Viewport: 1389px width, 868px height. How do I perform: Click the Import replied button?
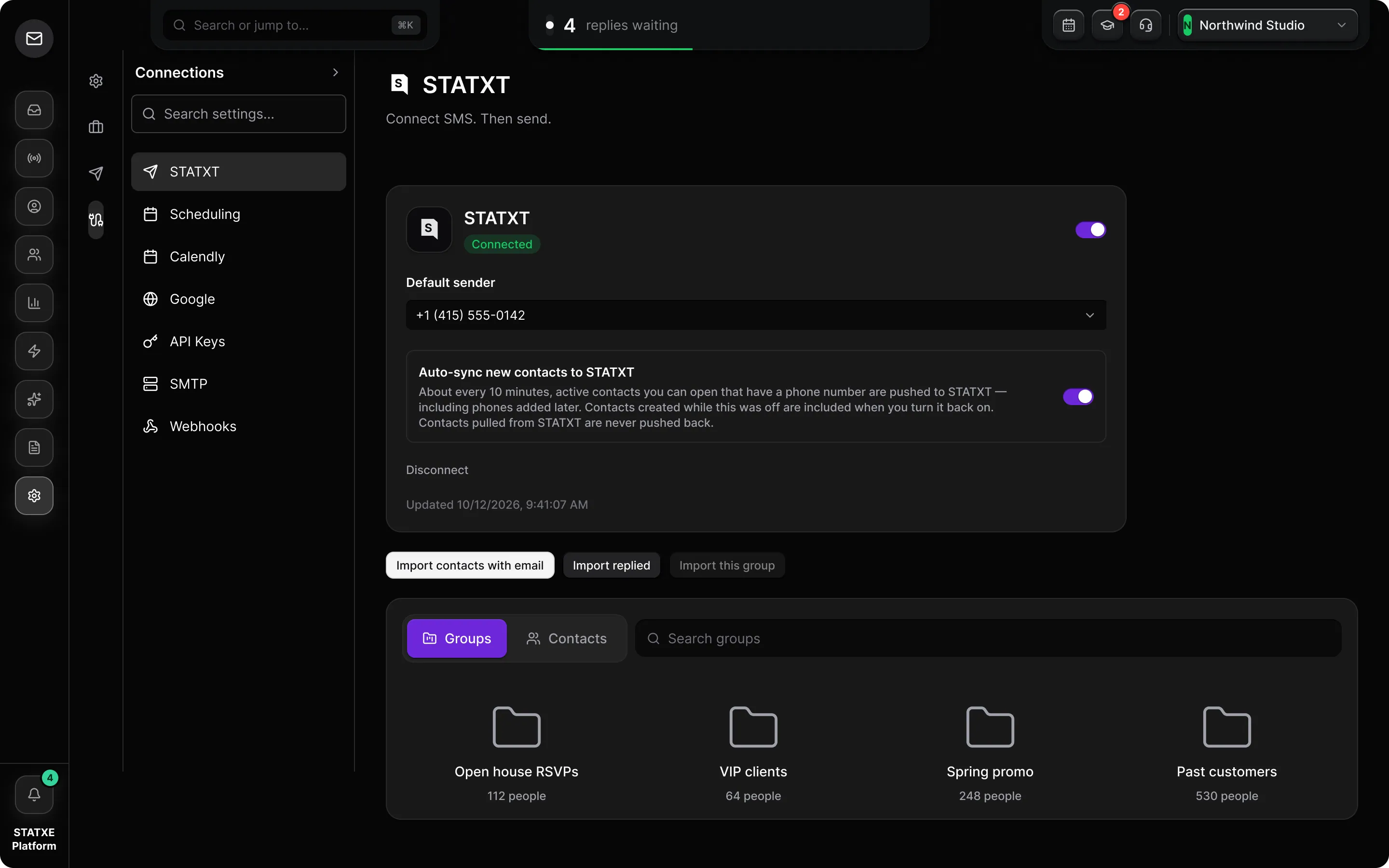point(611,566)
